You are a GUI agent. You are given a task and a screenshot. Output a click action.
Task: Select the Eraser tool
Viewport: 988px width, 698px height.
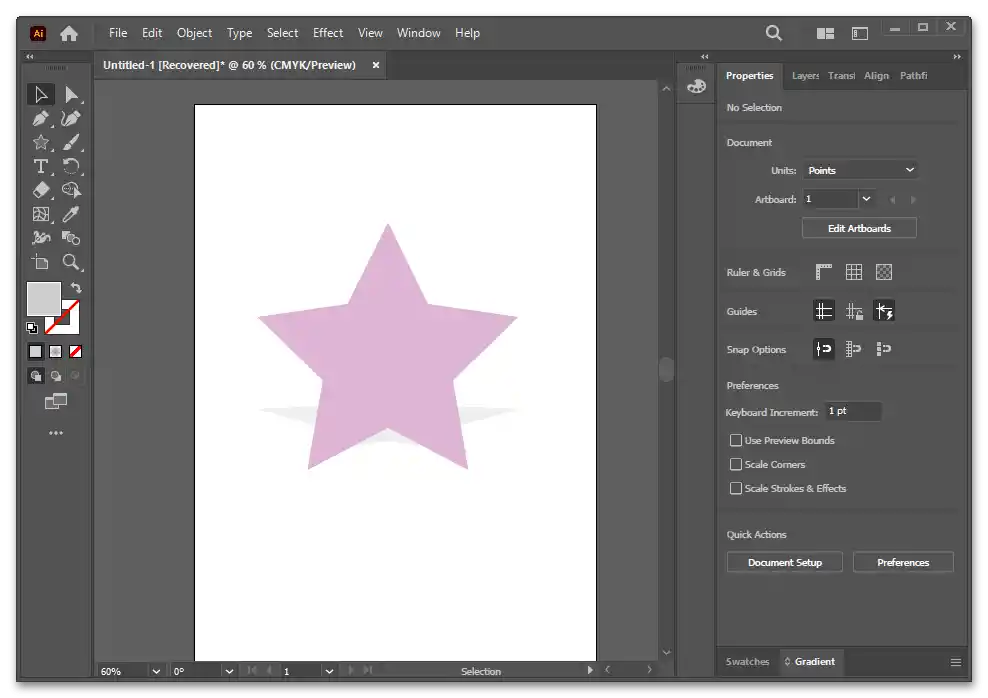tap(41, 190)
